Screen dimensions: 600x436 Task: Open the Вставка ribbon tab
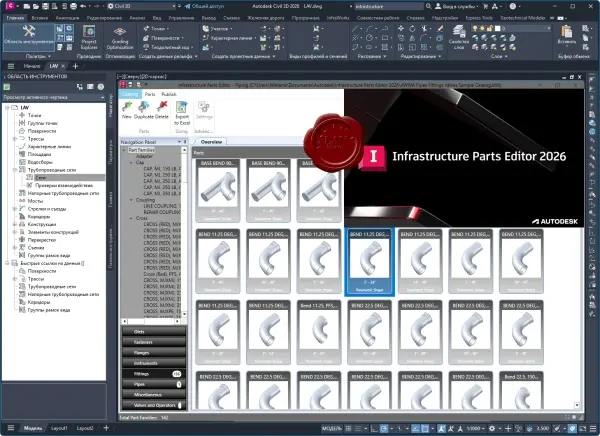[x=40, y=18]
